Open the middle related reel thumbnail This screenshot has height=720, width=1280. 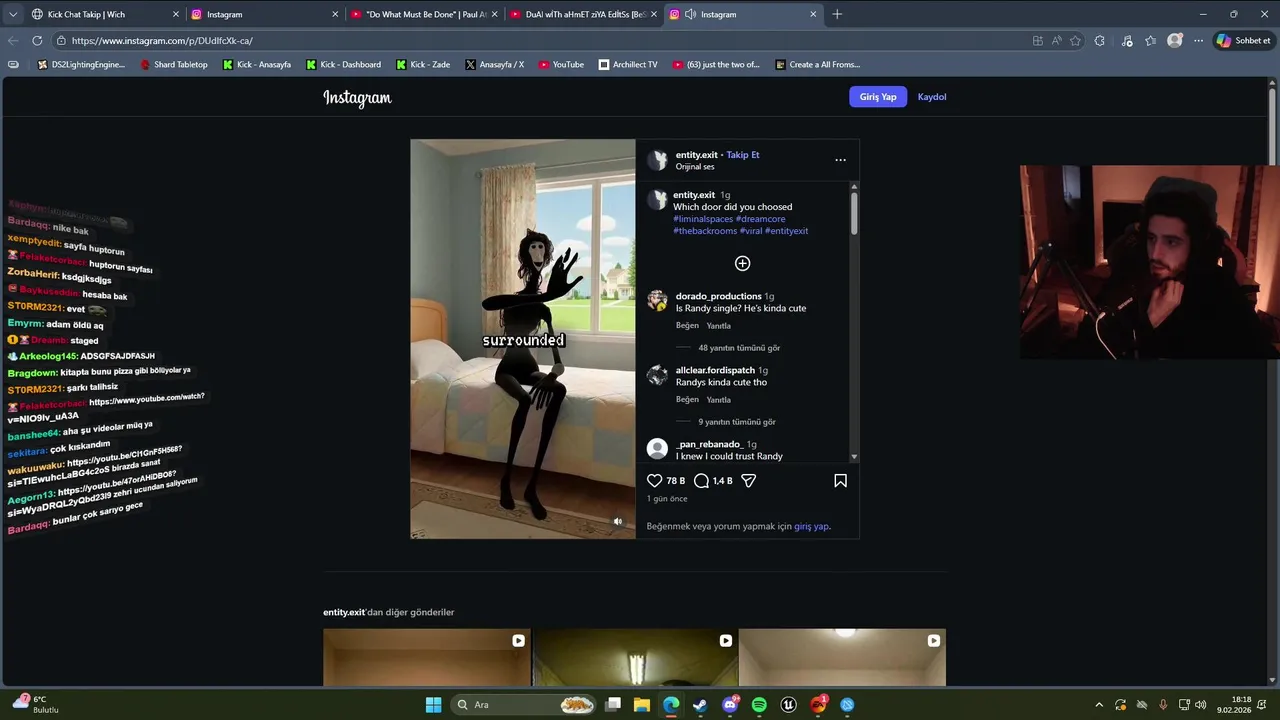[x=635, y=657]
